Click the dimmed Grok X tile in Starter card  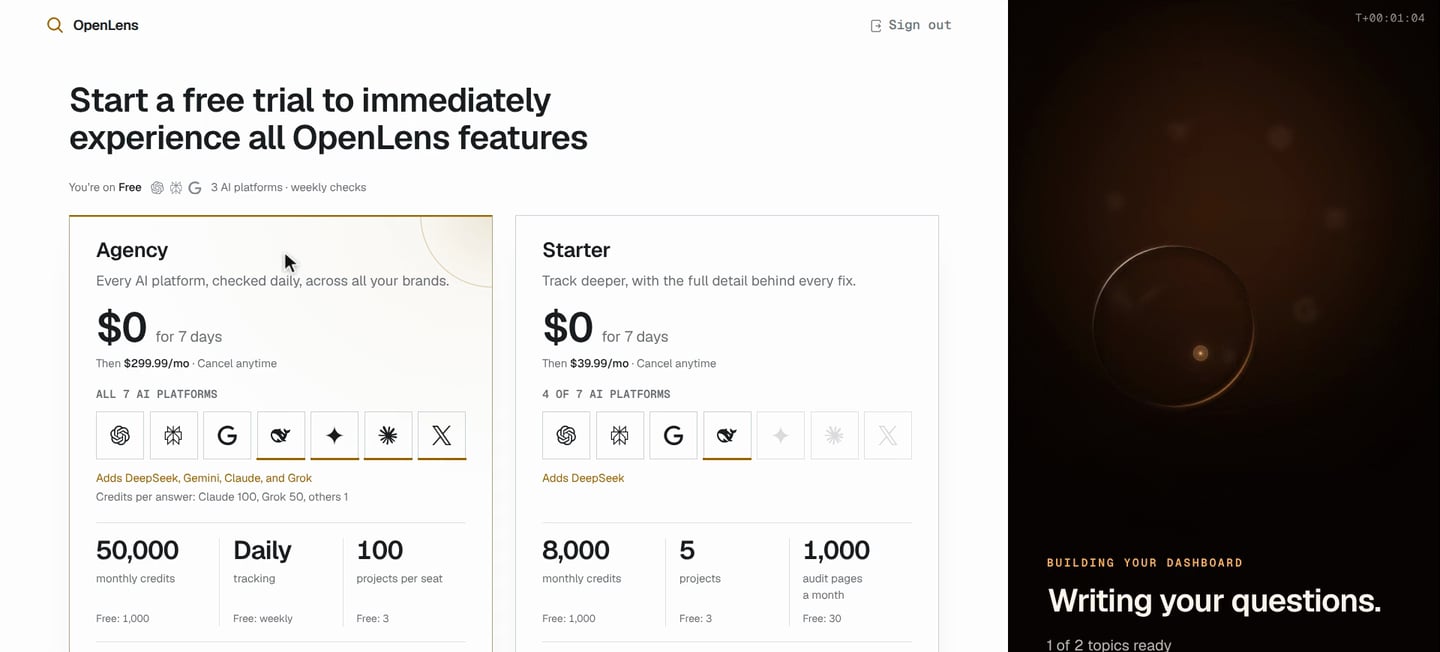pos(888,435)
